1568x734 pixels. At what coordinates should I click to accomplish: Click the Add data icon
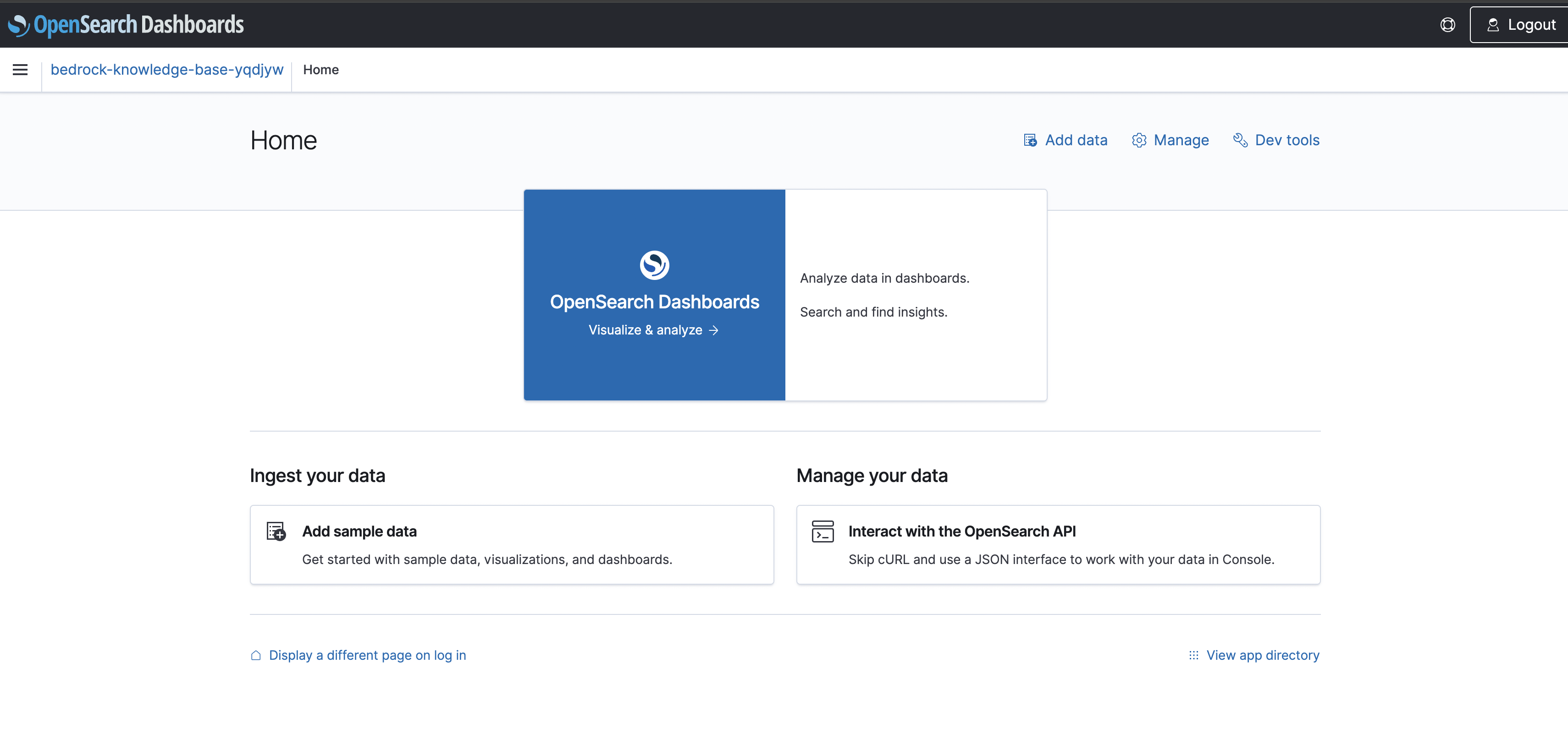tap(1030, 141)
